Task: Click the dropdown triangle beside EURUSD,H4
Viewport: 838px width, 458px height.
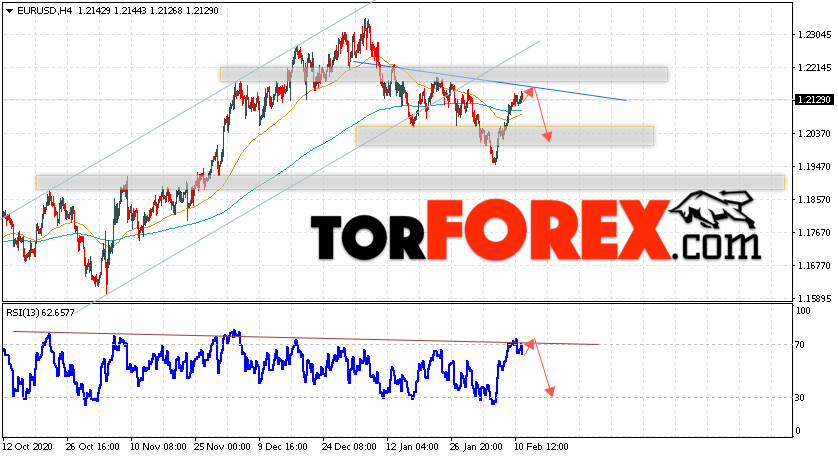Action: pyautogui.click(x=10, y=11)
